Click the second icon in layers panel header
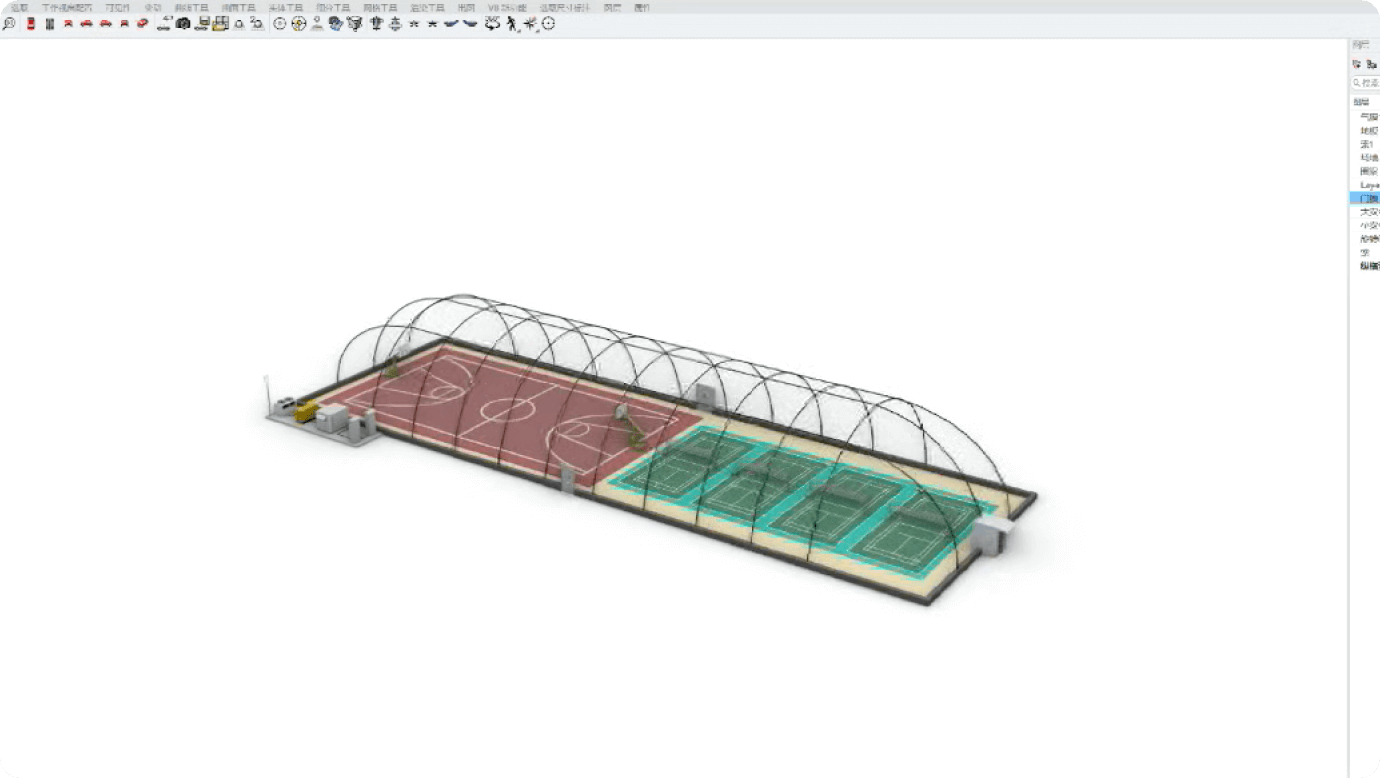Image resolution: width=1380 pixels, height=778 pixels. point(1372,64)
